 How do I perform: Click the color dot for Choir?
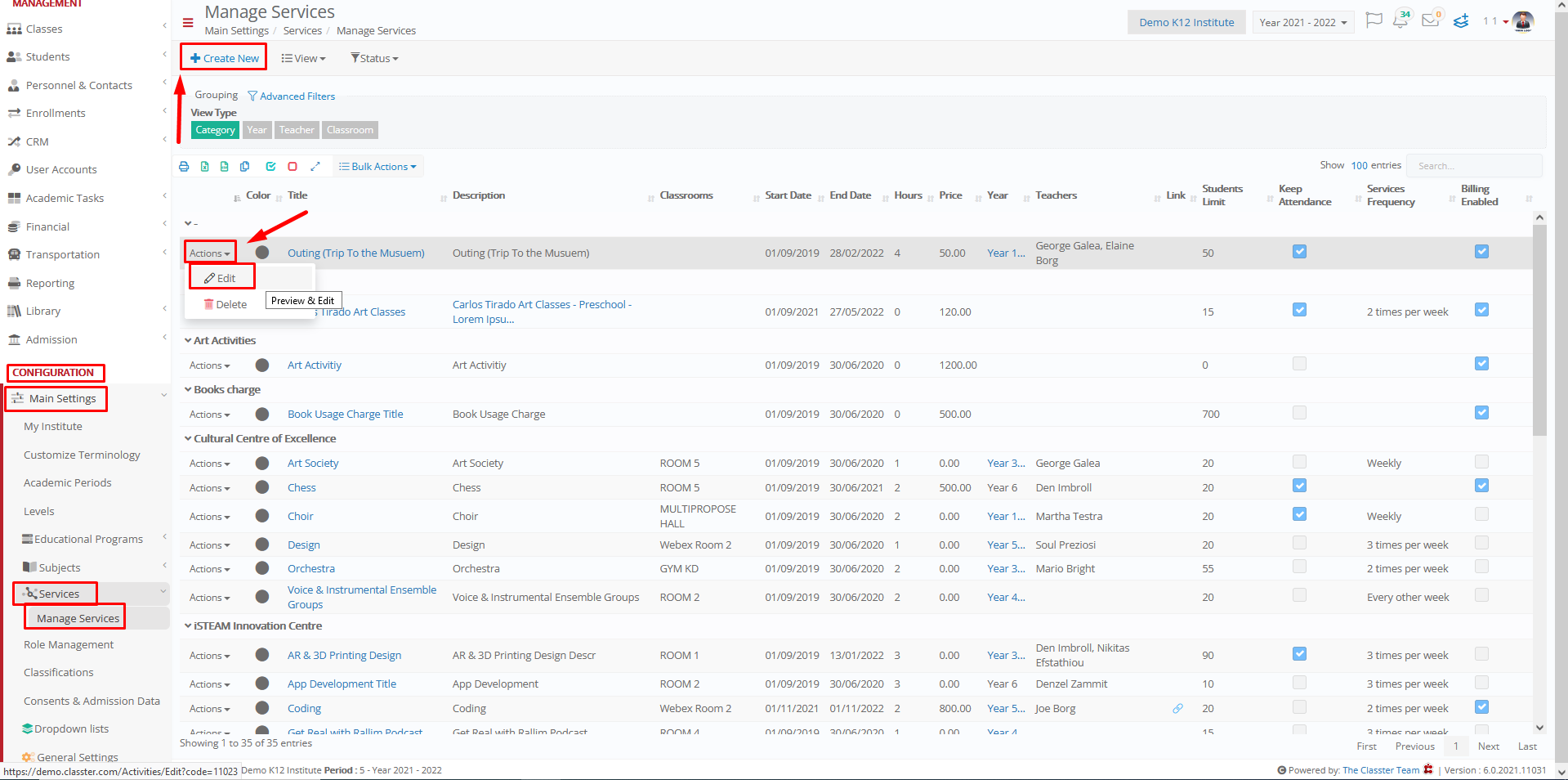pyautogui.click(x=262, y=516)
